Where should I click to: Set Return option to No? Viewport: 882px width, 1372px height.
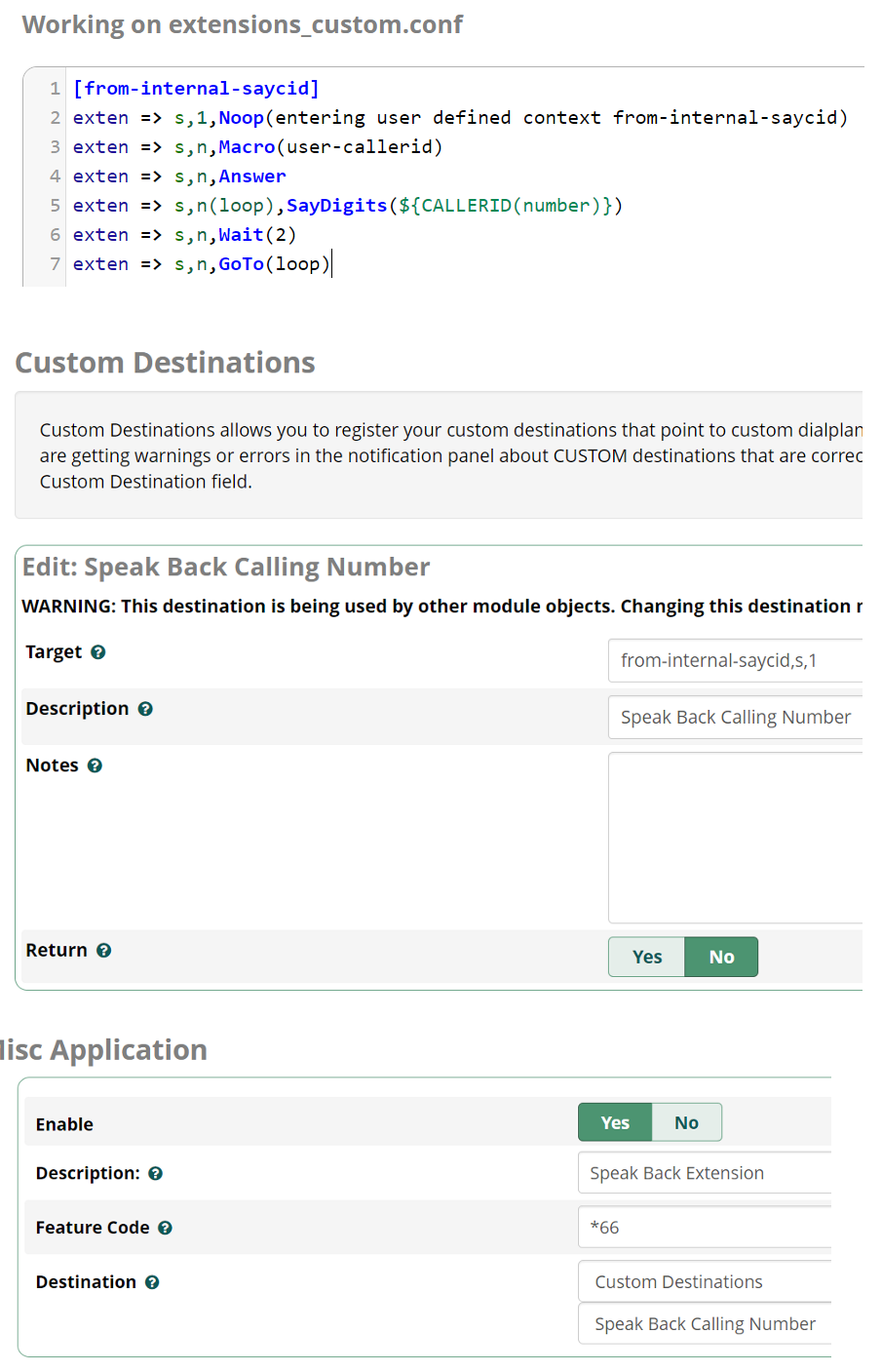coord(721,958)
